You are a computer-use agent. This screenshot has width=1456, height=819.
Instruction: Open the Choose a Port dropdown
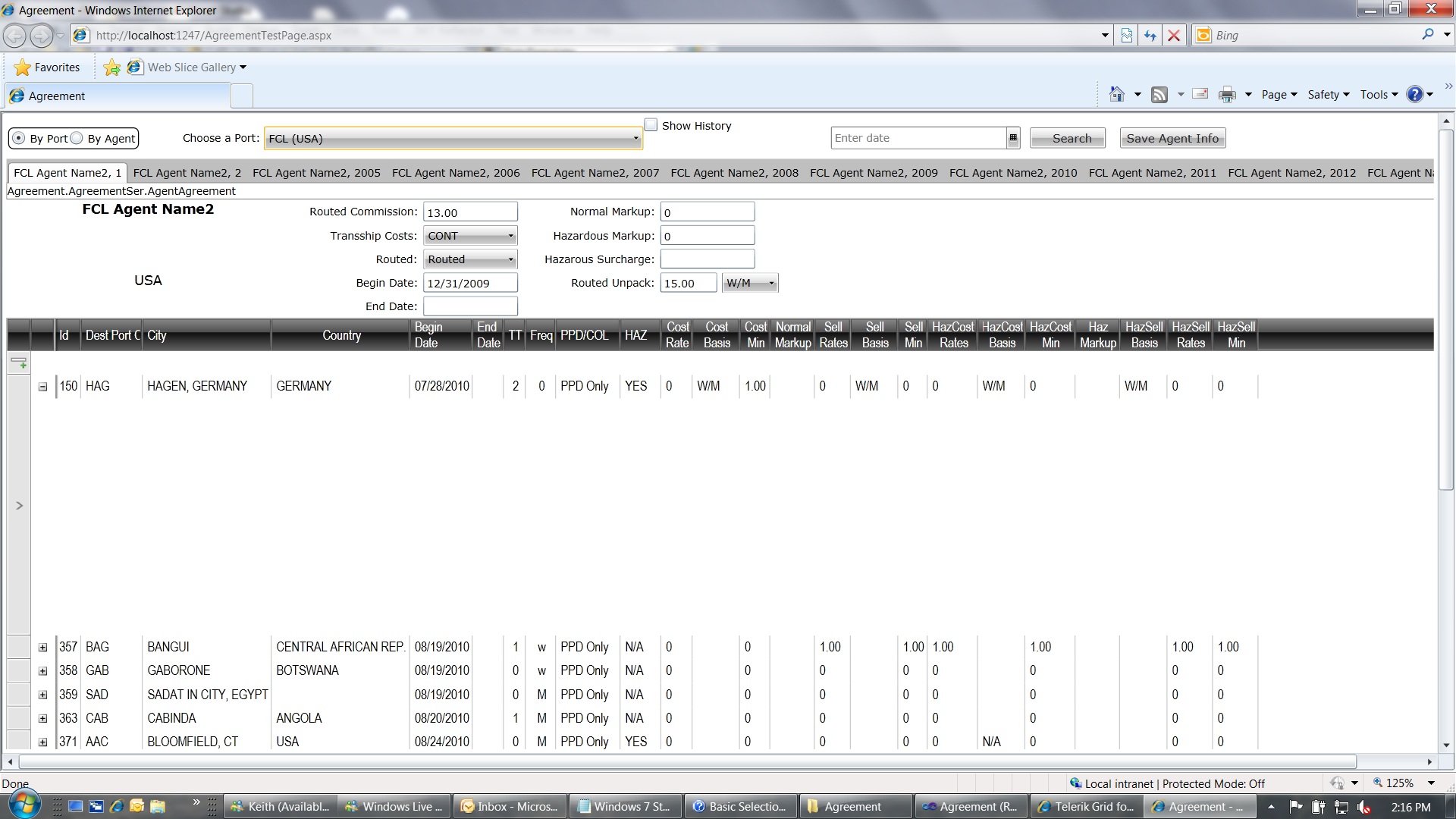[x=453, y=139]
